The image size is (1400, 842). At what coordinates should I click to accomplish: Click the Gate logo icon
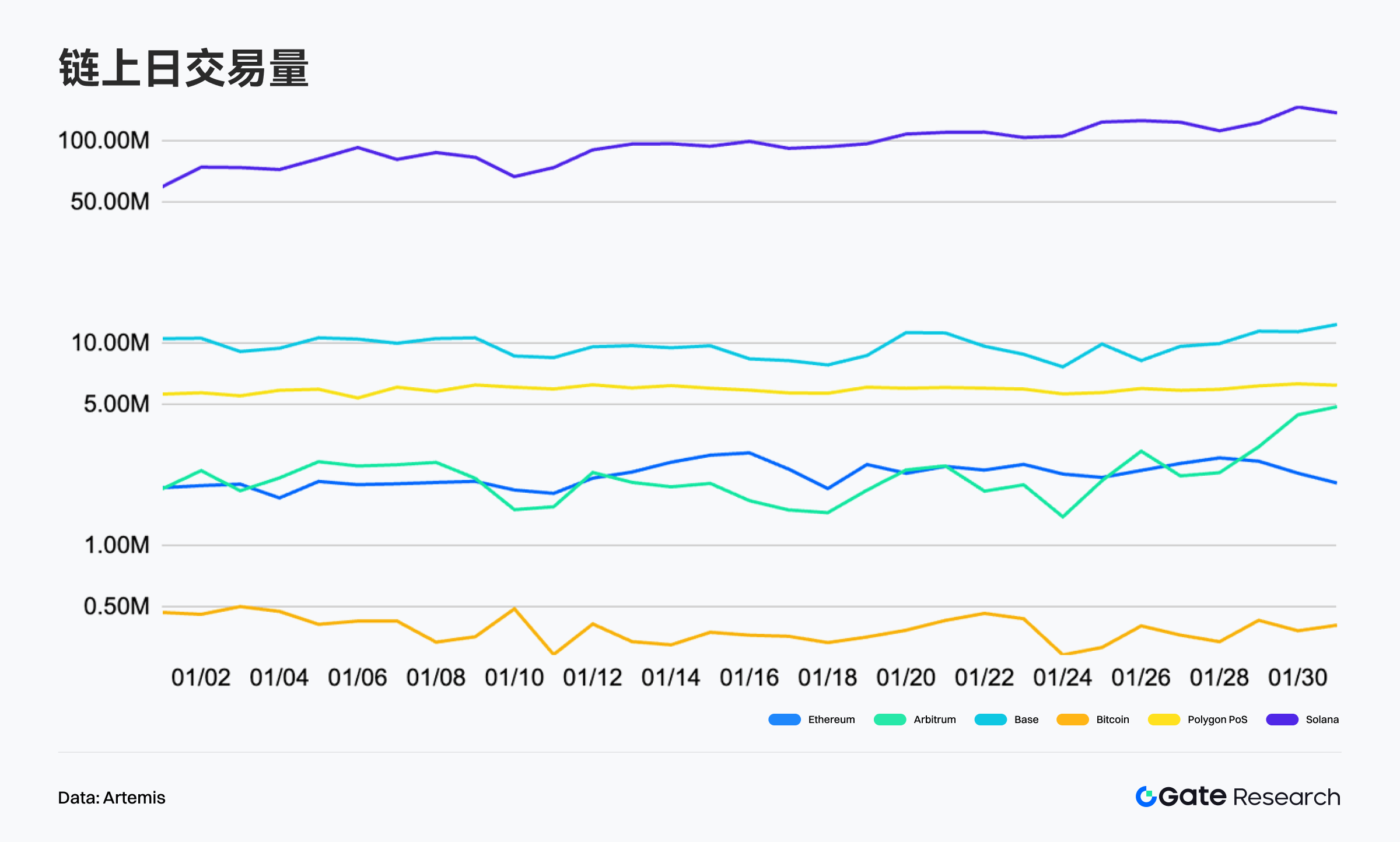(x=1146, y=797)
